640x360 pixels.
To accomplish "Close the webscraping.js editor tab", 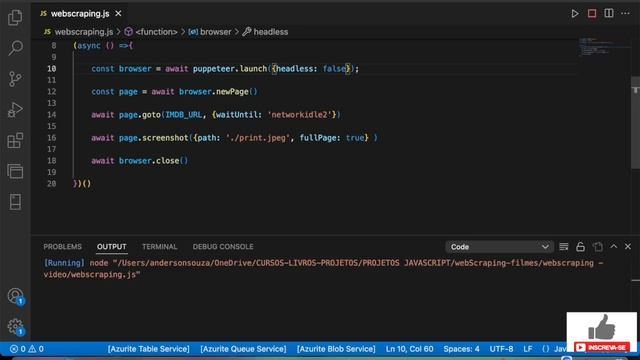I will pos(118,13).
